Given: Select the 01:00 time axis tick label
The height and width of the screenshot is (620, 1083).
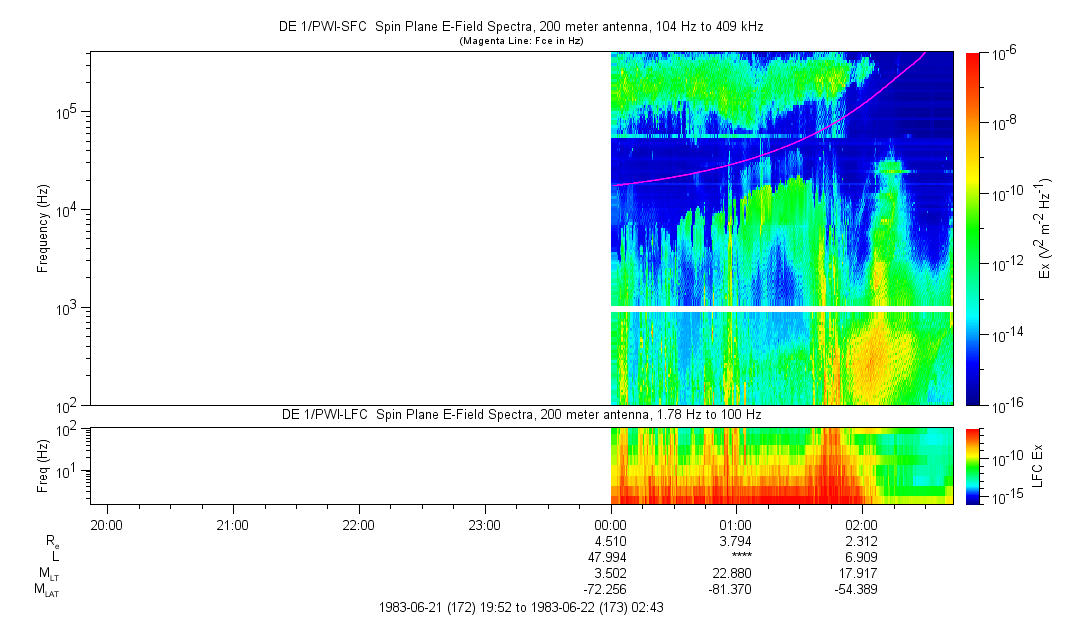Looking at the screenshot, I should 736,523.
